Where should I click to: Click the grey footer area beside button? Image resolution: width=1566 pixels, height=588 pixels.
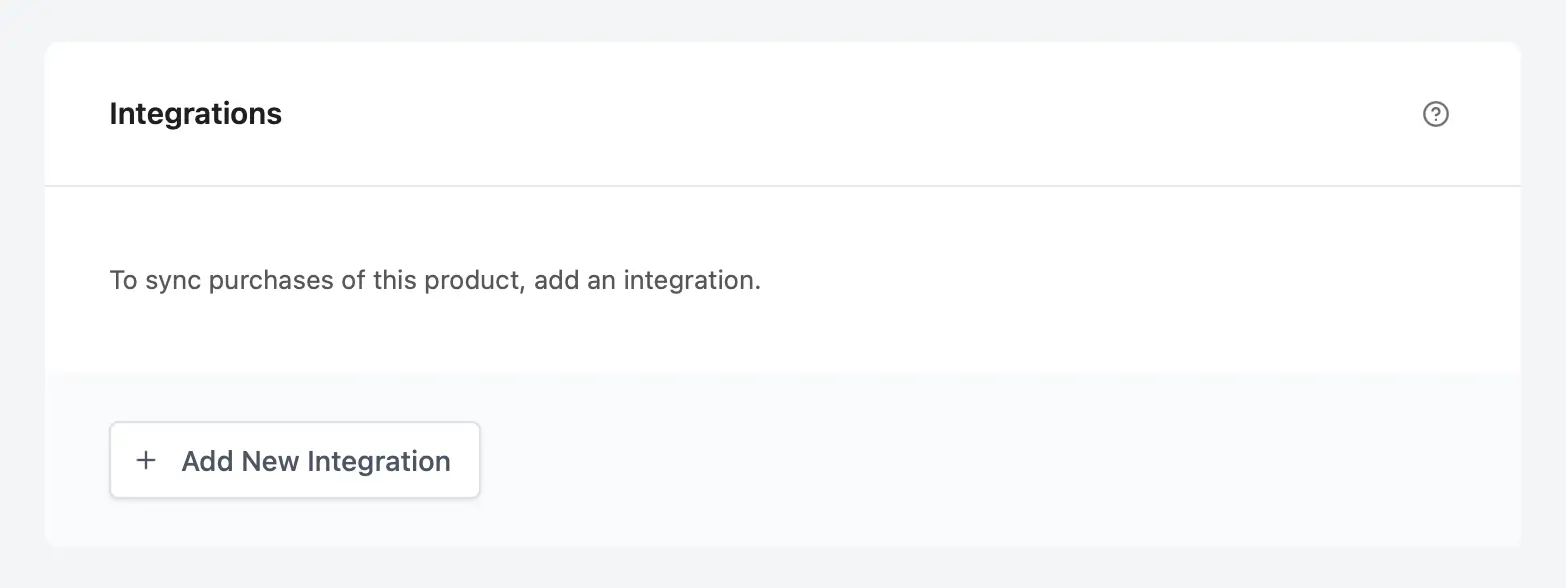[1000, 460]
